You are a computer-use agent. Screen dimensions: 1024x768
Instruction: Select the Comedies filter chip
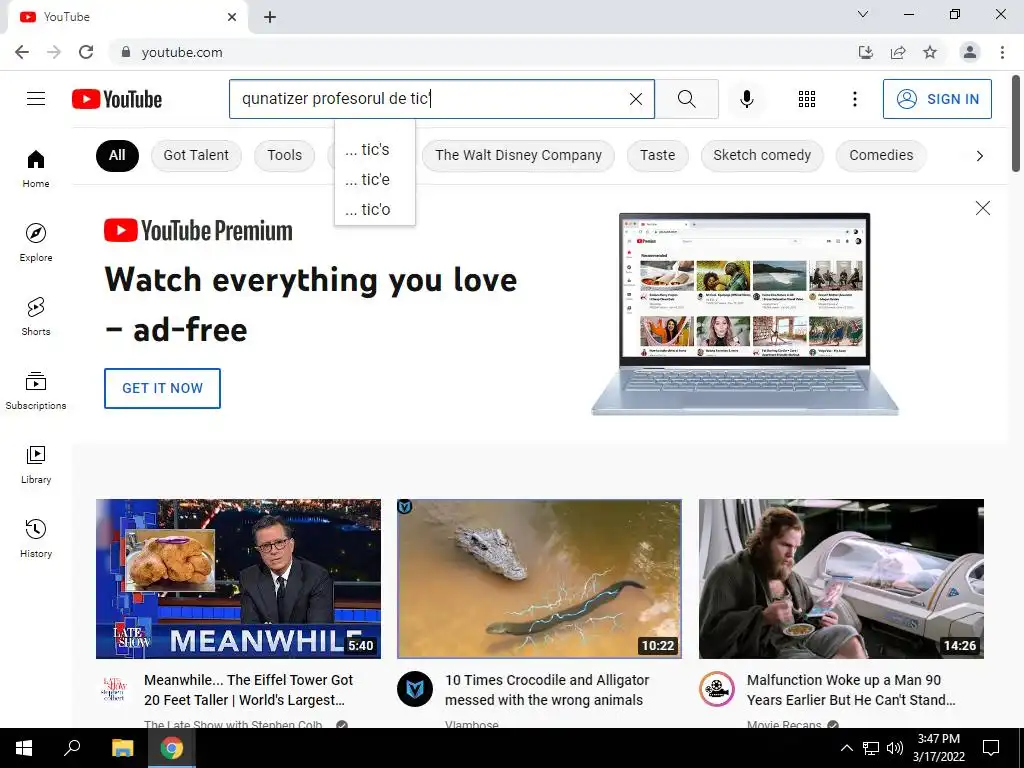881,155
